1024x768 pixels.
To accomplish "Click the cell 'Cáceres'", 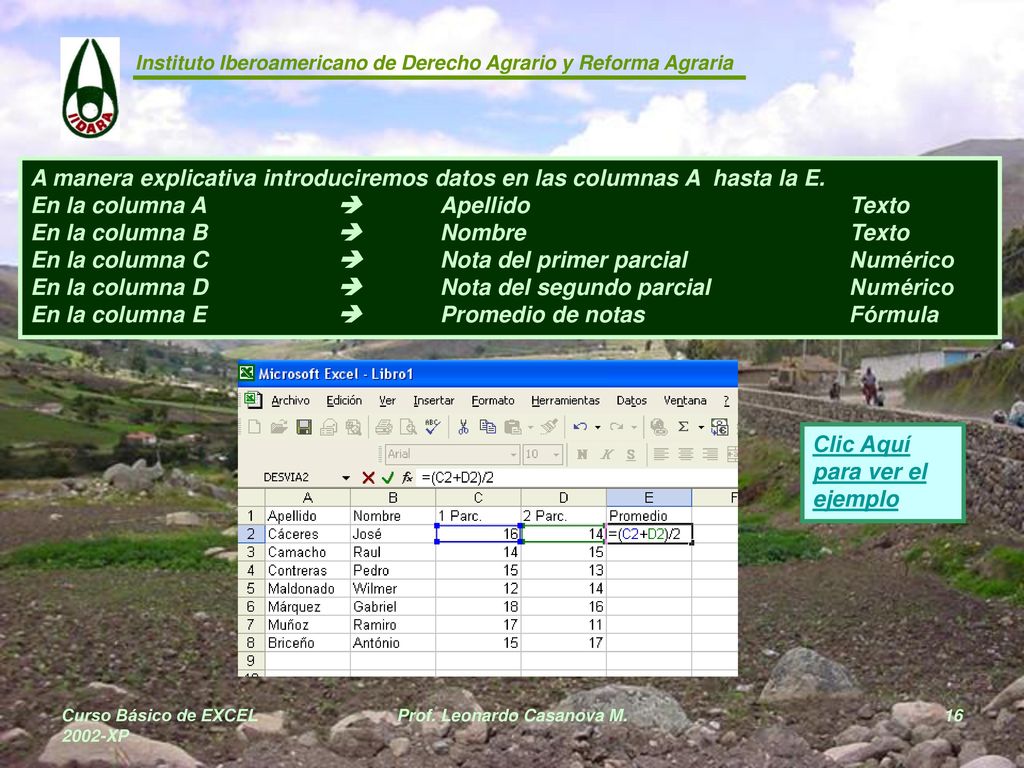I will pyautogui.click(x=308, y=534).
